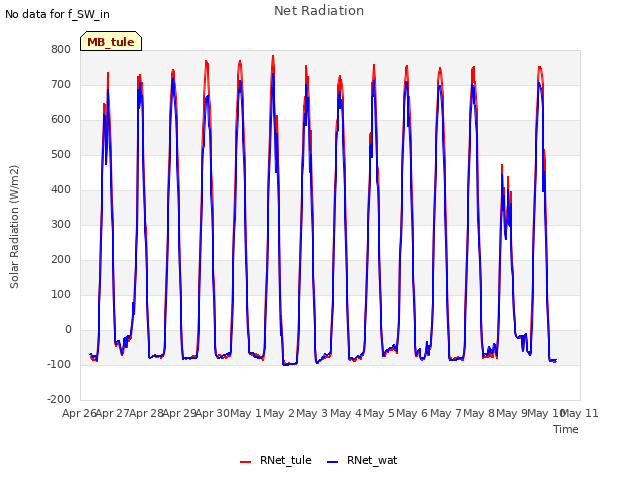Click the 800 y-axis tick label
Viewport: 640px width, 480px height.
61,49
